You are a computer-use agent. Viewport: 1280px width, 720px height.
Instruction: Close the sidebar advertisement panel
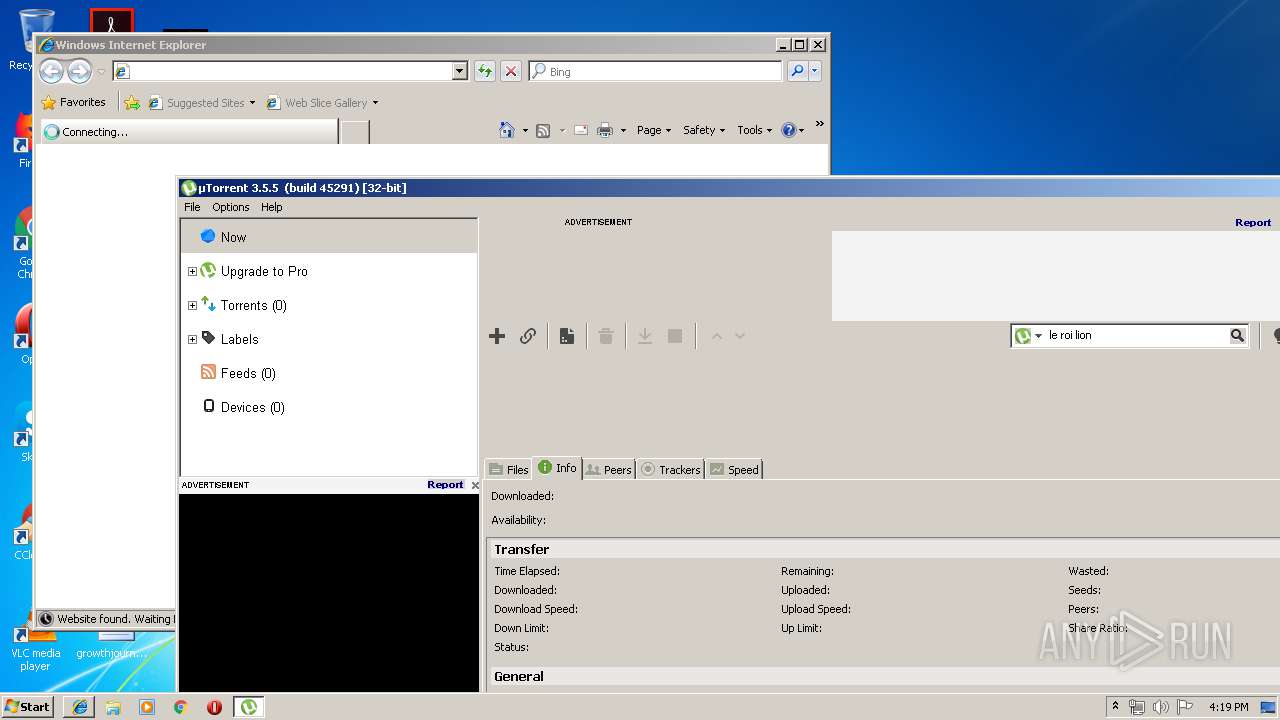(475, 485)
